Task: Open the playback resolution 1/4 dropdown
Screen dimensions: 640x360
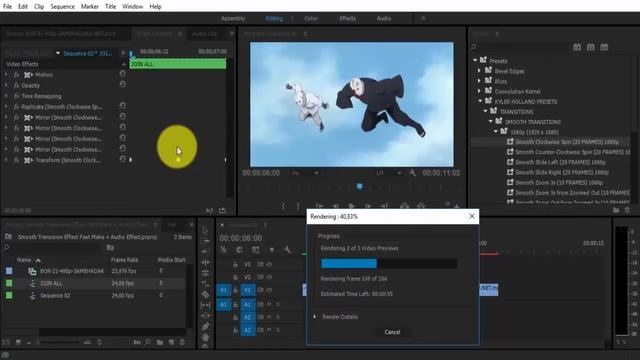Action: (x=389, y=173)
